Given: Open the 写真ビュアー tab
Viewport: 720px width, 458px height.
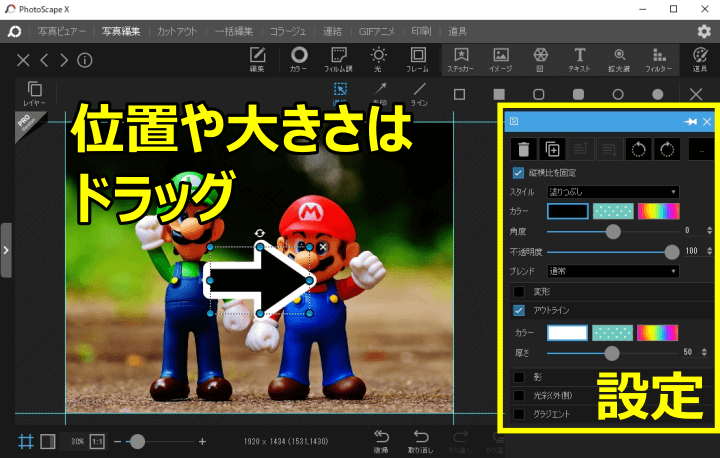Looking at the screenshot, I should pyautogui.click(x=62, y=31).
